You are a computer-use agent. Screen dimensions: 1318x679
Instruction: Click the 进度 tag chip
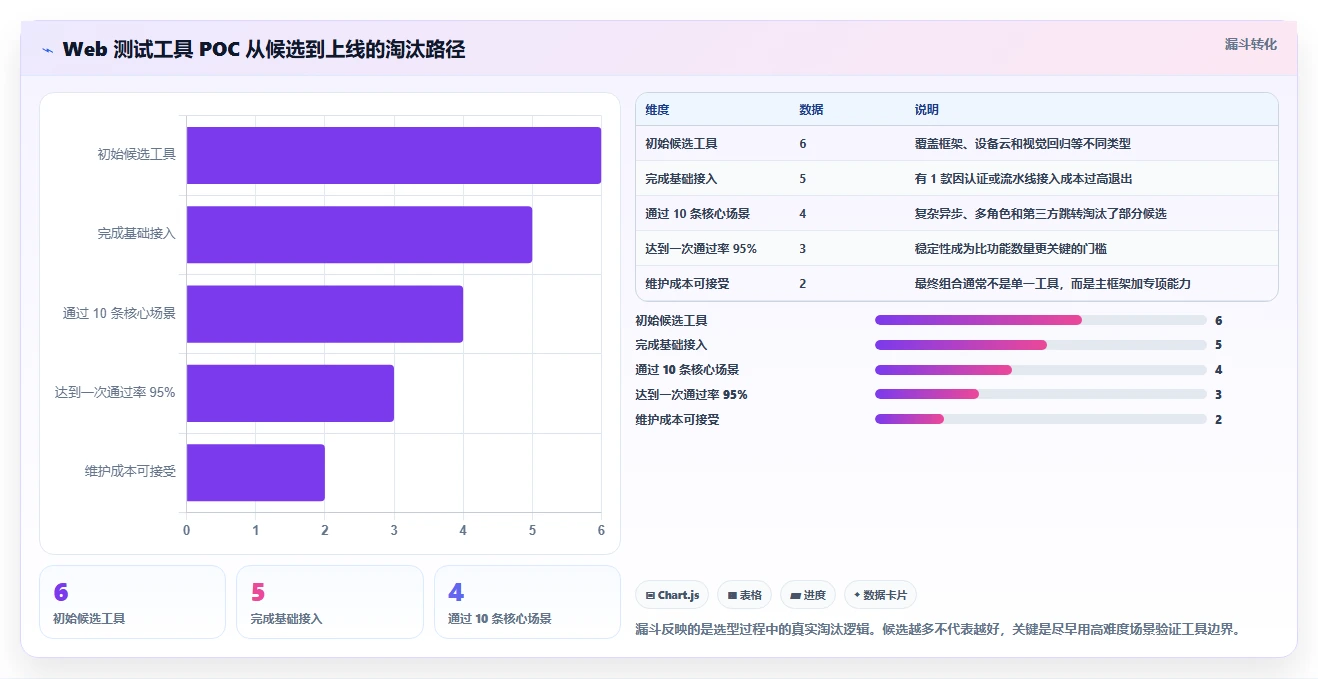[x=808, y=595]
